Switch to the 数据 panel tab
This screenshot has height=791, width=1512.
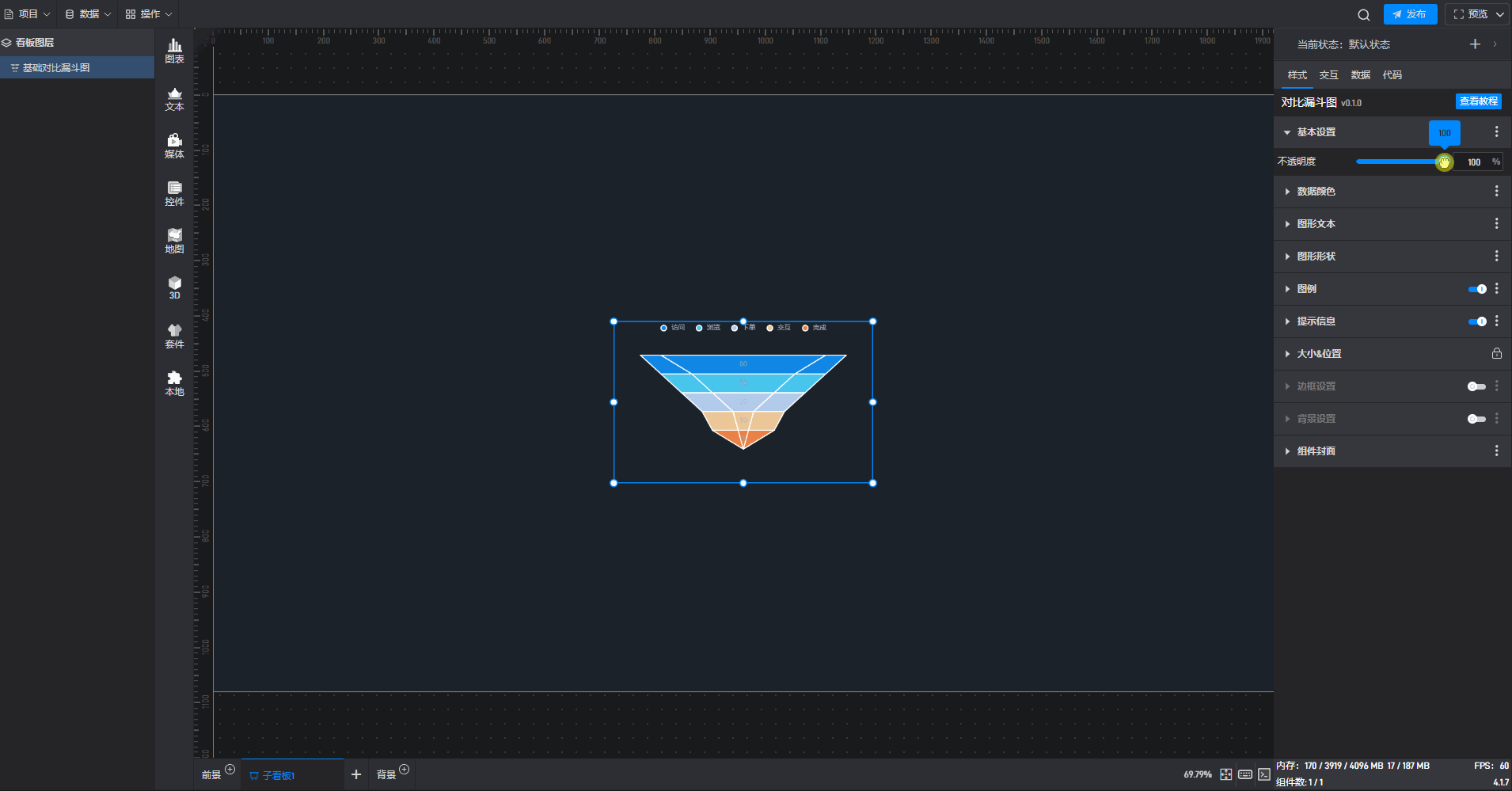[x=1360, y=75]
